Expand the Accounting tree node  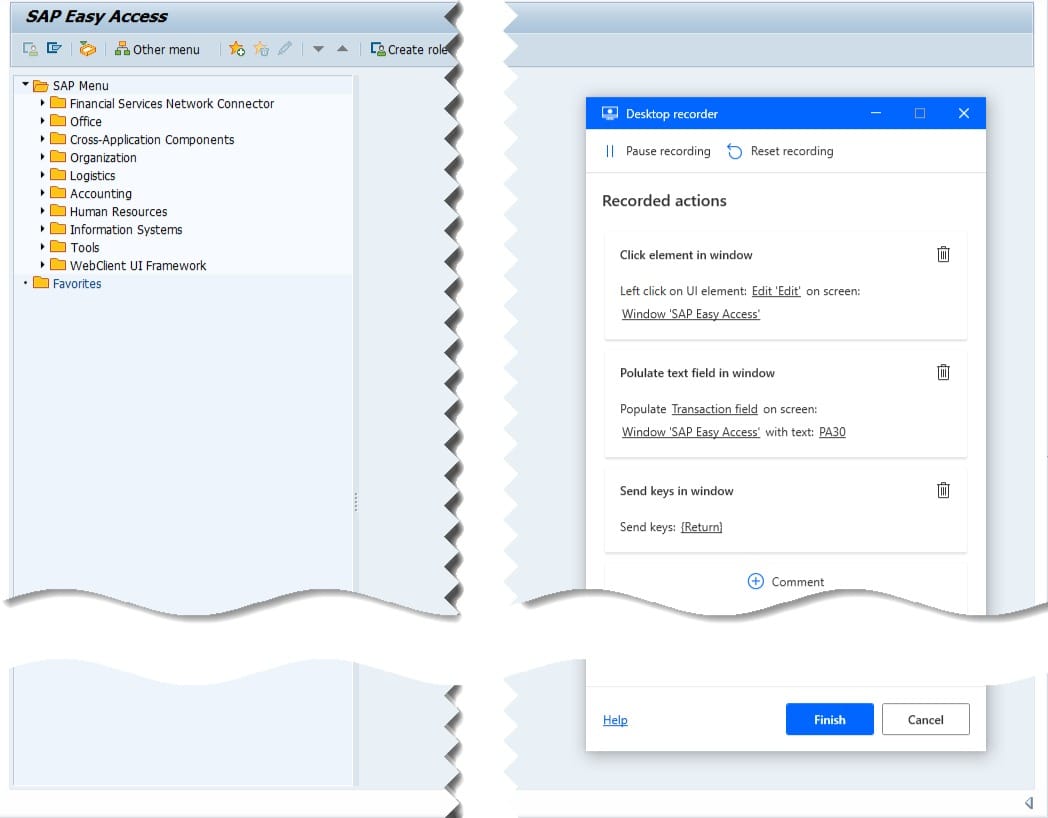coord(43,193)
